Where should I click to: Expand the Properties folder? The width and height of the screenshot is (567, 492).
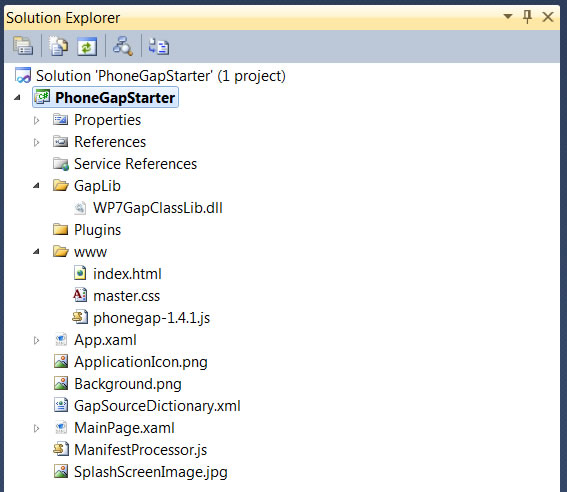36,120
